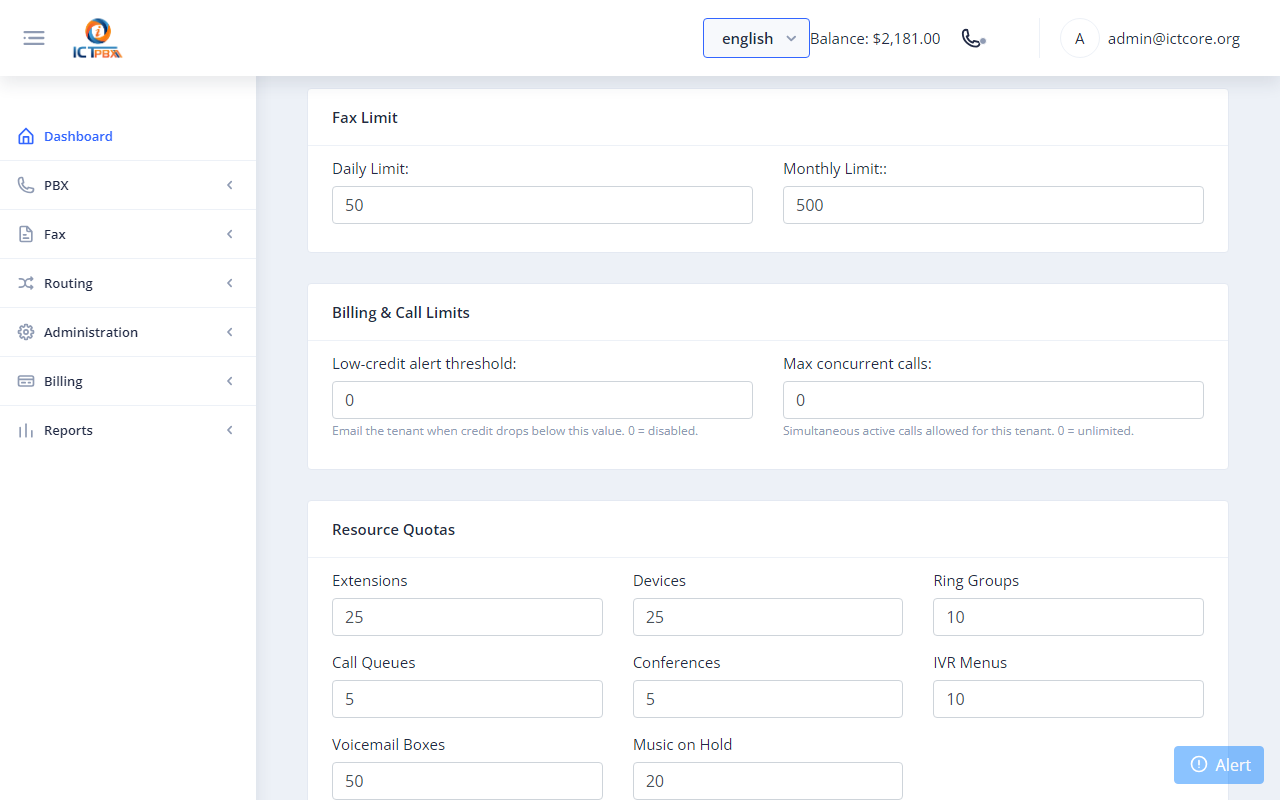Click the Routing shuffle icon
The height and width of the screenshot is (800, 1280).
pos(26,283)
